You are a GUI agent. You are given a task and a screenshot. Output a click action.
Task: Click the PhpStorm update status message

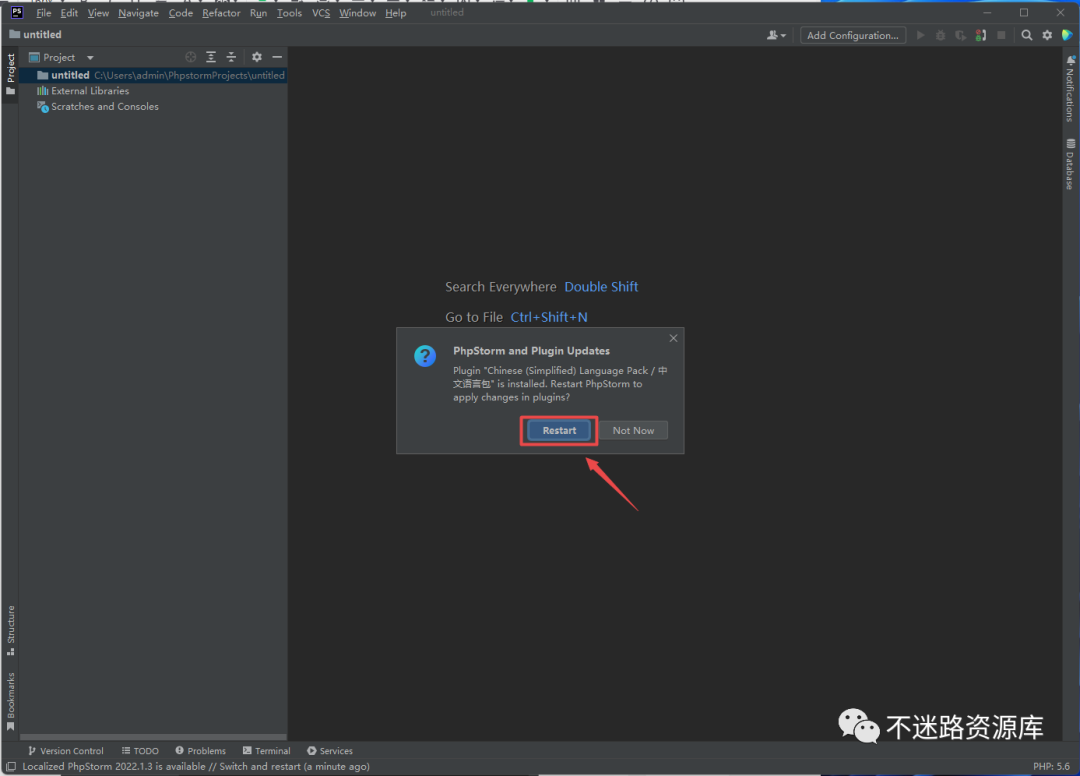coord(196,766)
